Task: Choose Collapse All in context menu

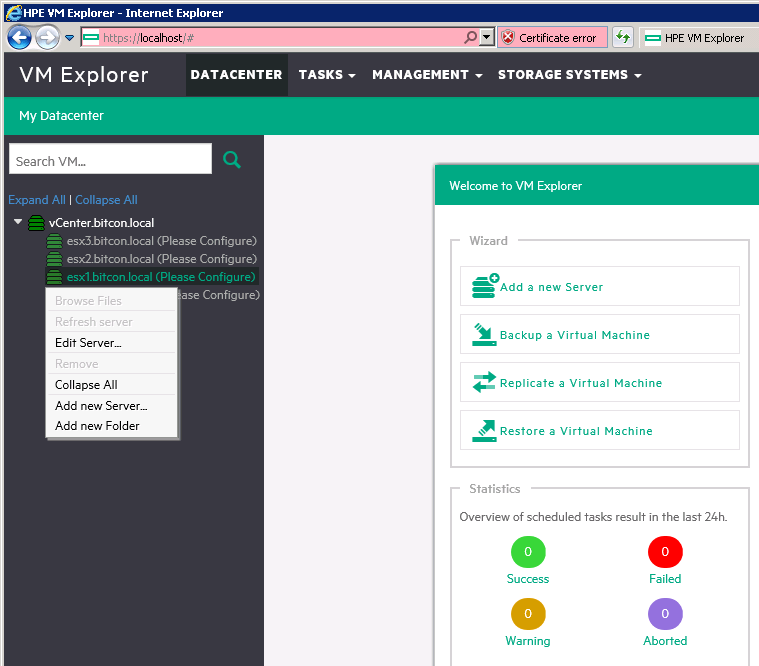Action: (x=111, y=385)
